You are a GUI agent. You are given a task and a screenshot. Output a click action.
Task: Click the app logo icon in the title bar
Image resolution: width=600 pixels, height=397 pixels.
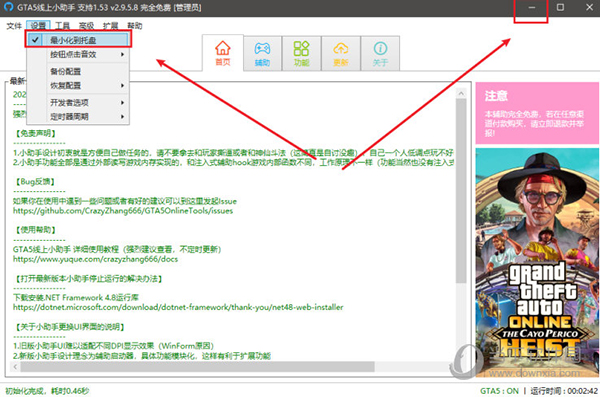click(8, 7)
